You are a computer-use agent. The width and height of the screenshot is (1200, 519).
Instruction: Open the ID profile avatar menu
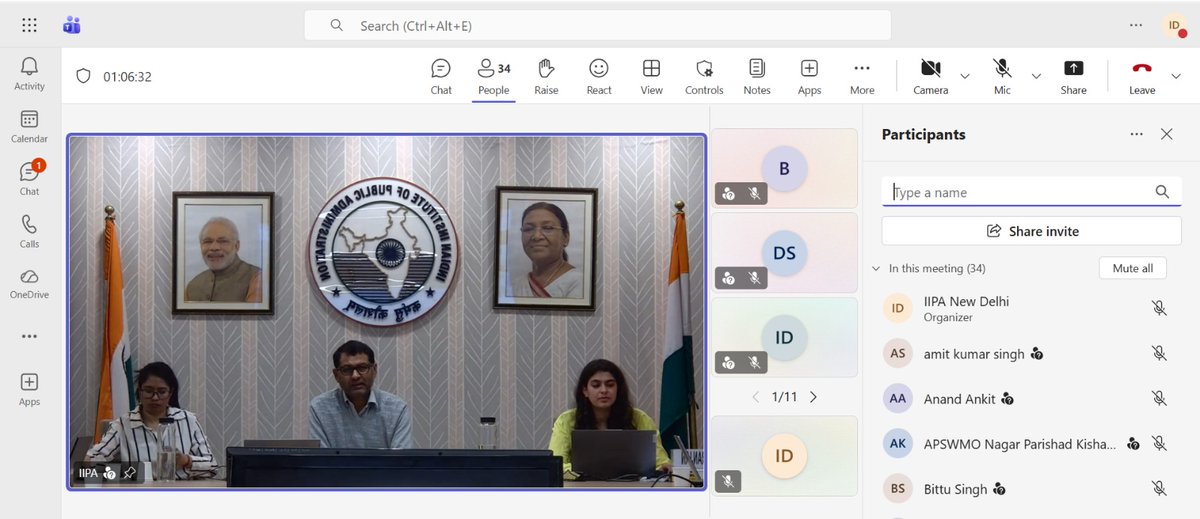point(1173,25)
